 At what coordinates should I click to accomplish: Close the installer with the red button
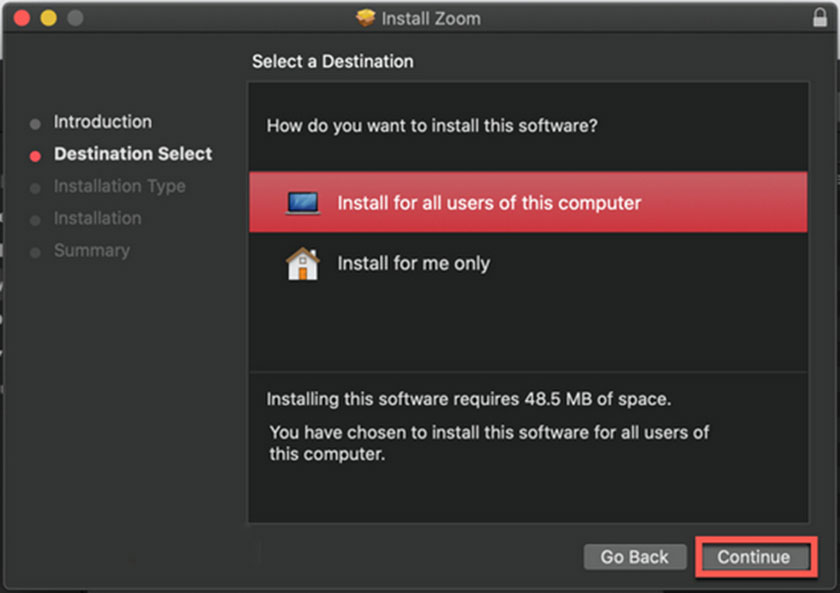click(22, 18)
